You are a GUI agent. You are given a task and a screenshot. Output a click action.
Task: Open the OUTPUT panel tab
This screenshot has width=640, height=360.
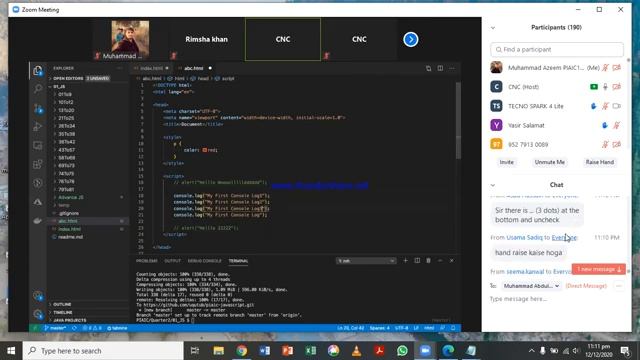point(172,261)
